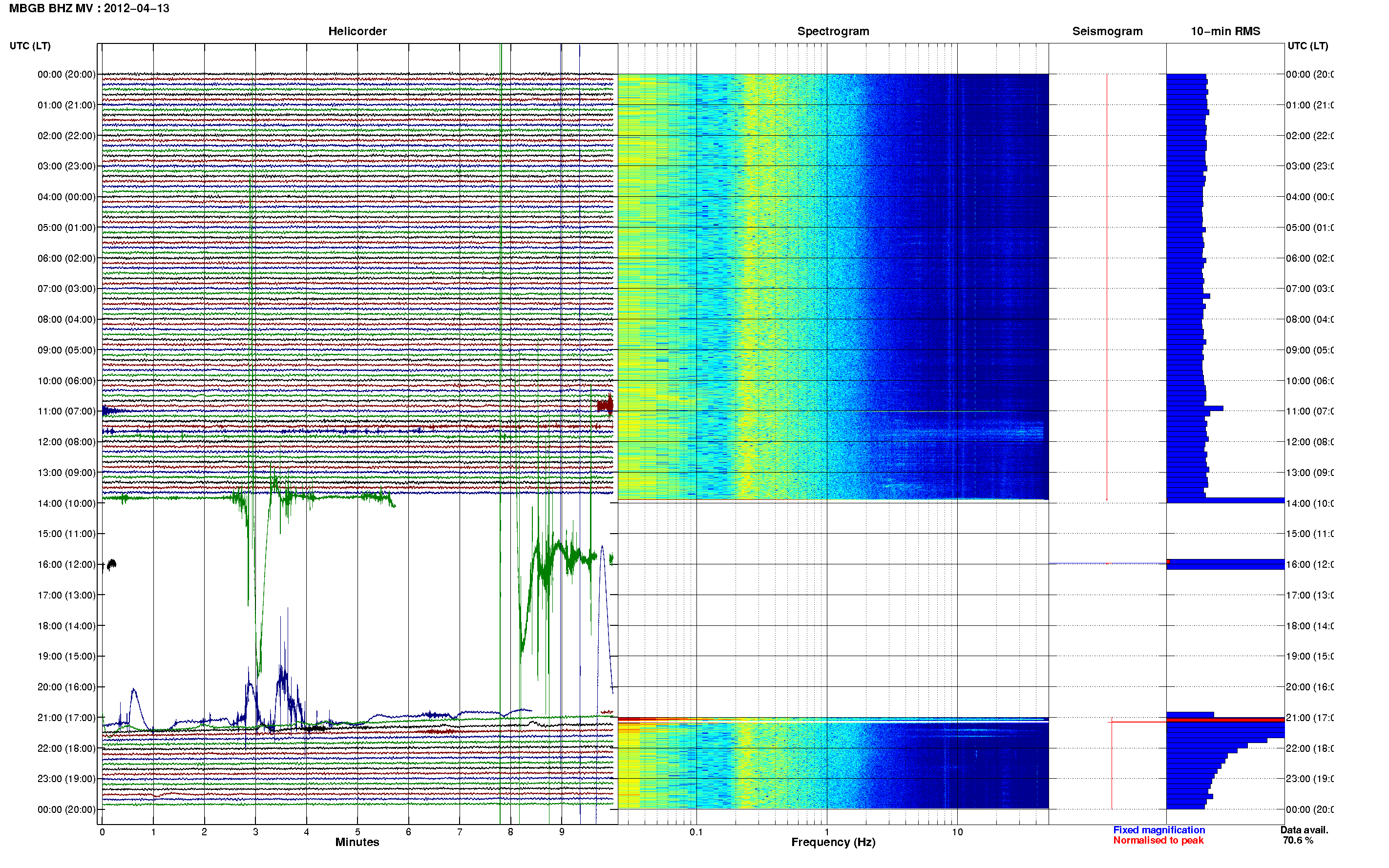
Task: Select minute tick label '9' under the helicorder
Action: pos(562,832)
